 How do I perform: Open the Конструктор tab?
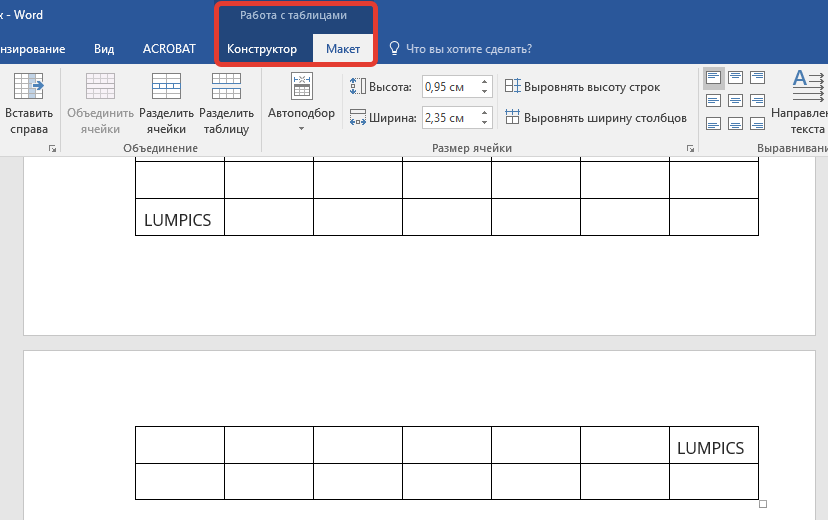(262, 49)
